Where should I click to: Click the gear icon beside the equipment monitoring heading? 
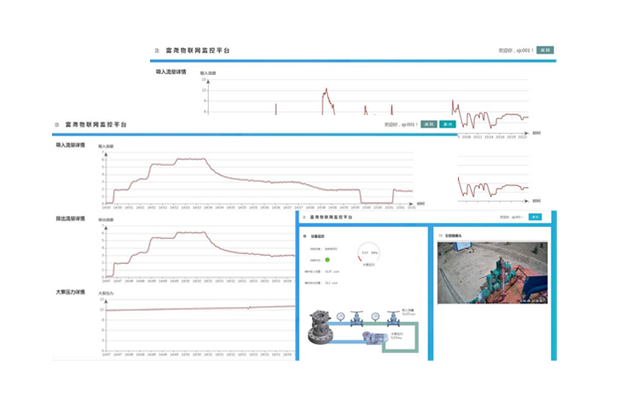point(305,236)
